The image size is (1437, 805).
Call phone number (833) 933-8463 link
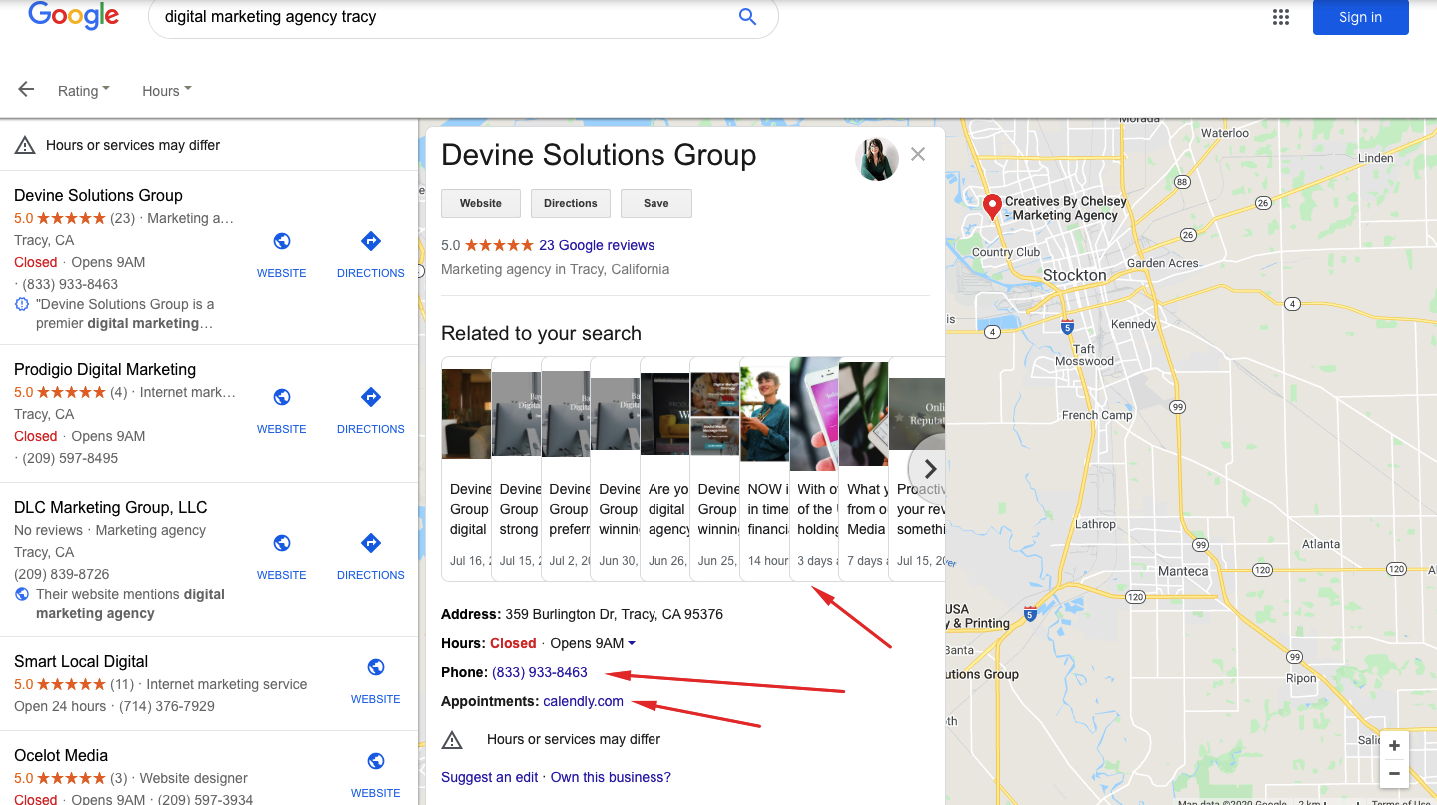[x=540, y=672]
